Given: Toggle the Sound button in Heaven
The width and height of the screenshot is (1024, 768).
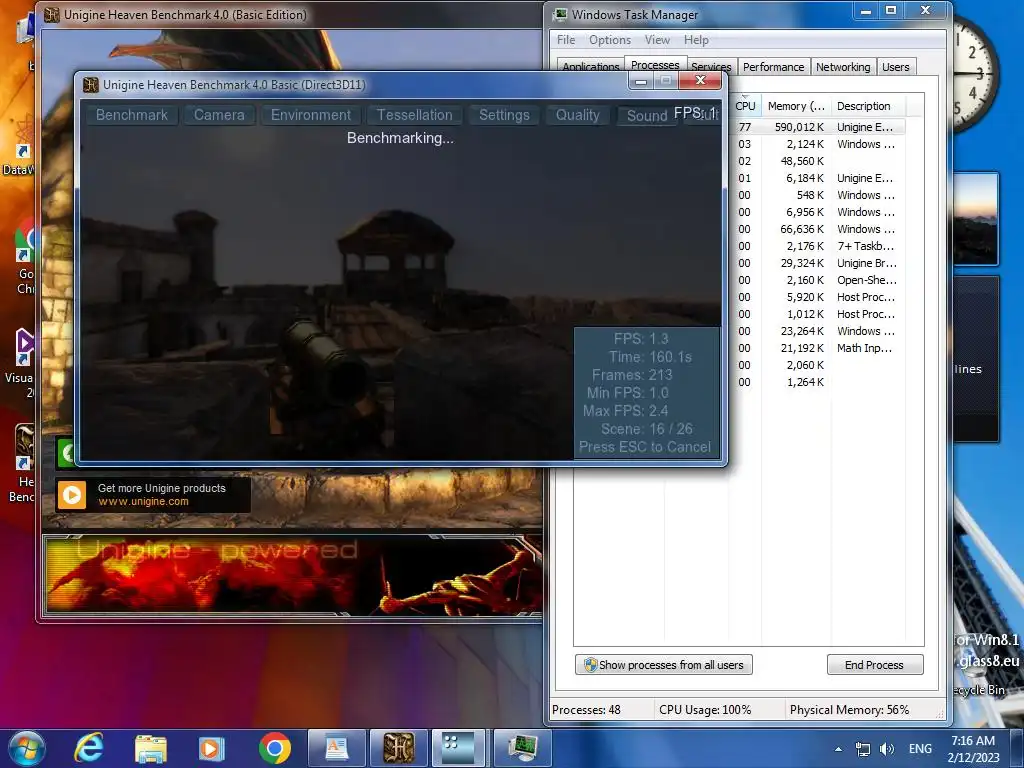Looking at the screenshot, I should pos(647,116).
